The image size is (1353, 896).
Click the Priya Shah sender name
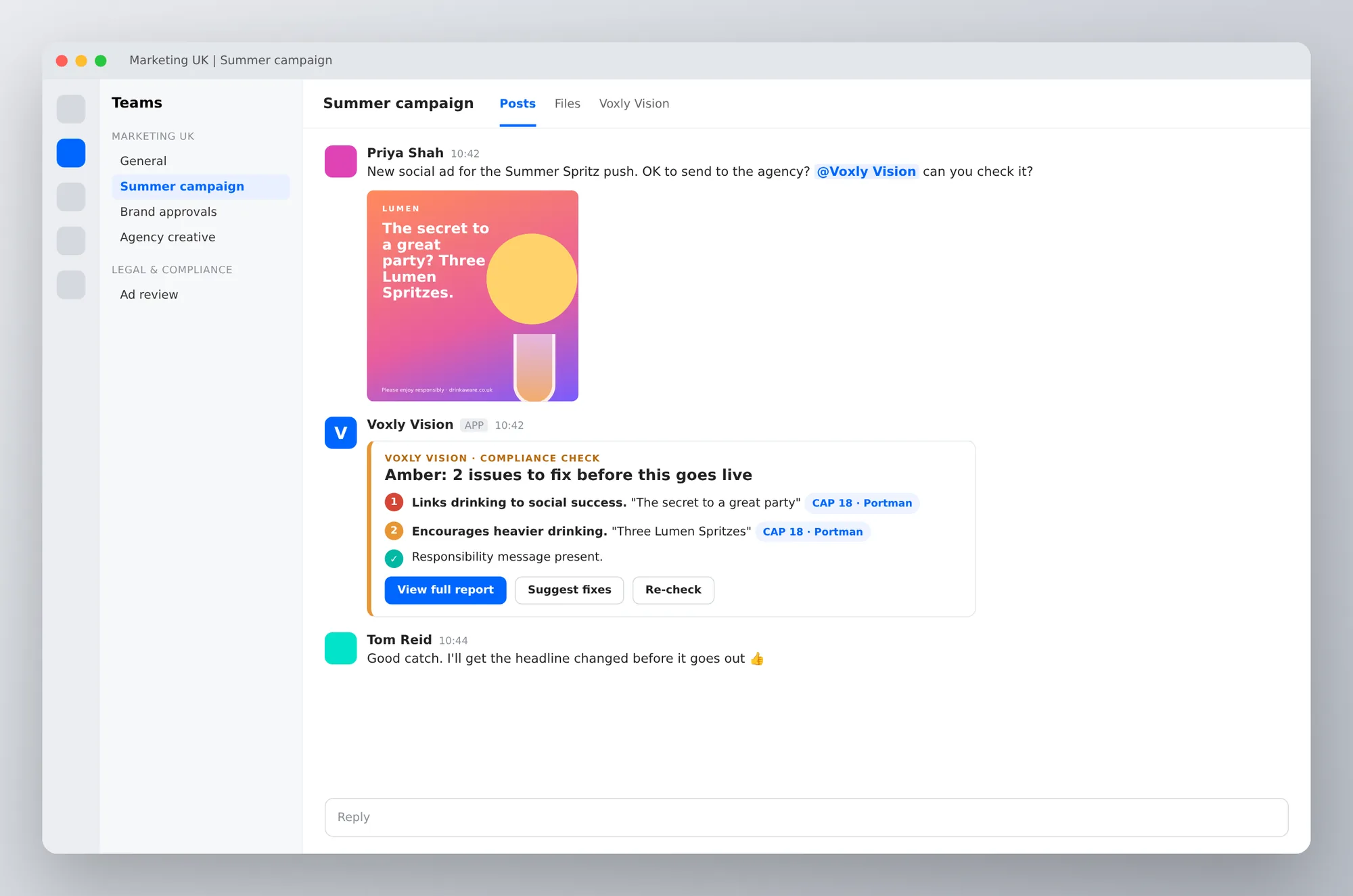pyautogui.click(x=405, y=153)
